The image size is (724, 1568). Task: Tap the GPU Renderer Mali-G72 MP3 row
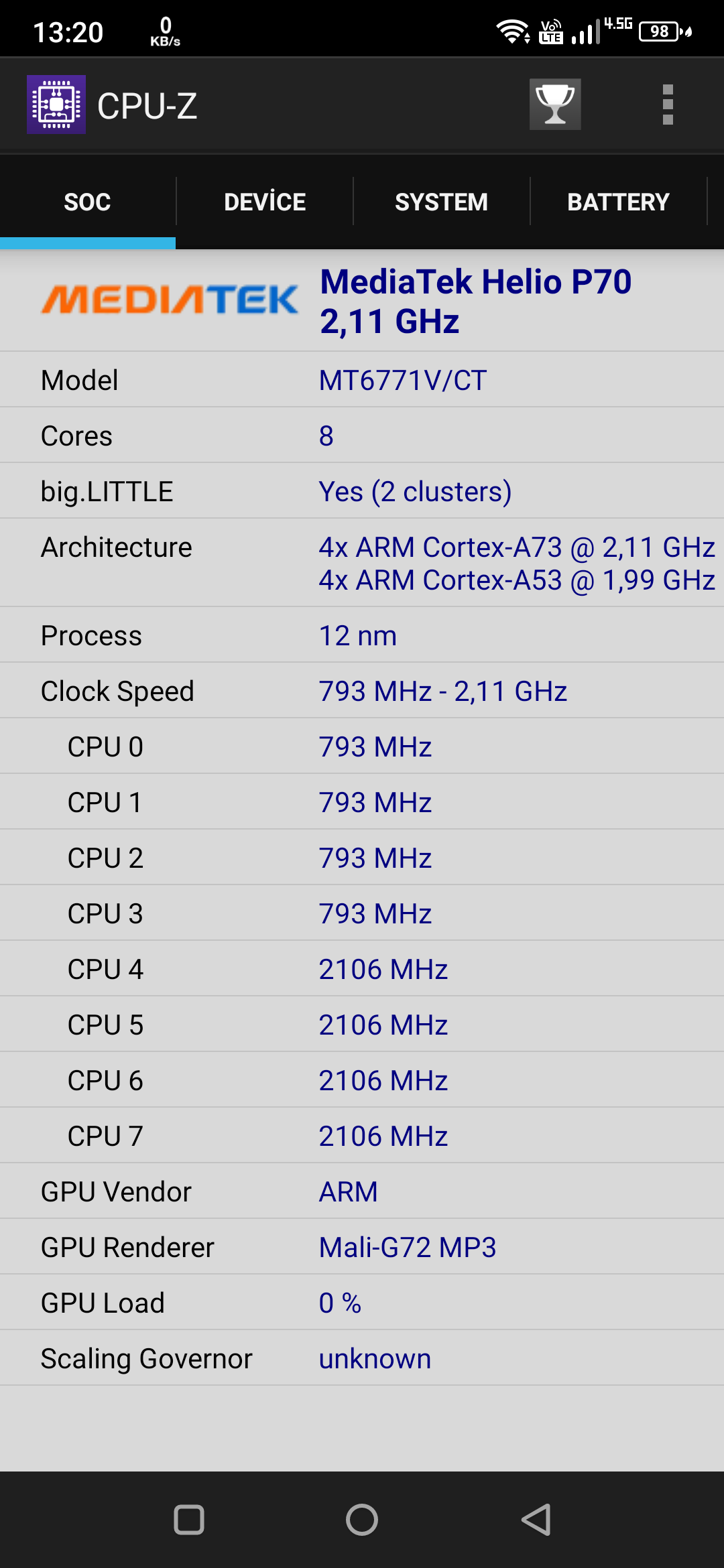click(x=362, y=1247)
